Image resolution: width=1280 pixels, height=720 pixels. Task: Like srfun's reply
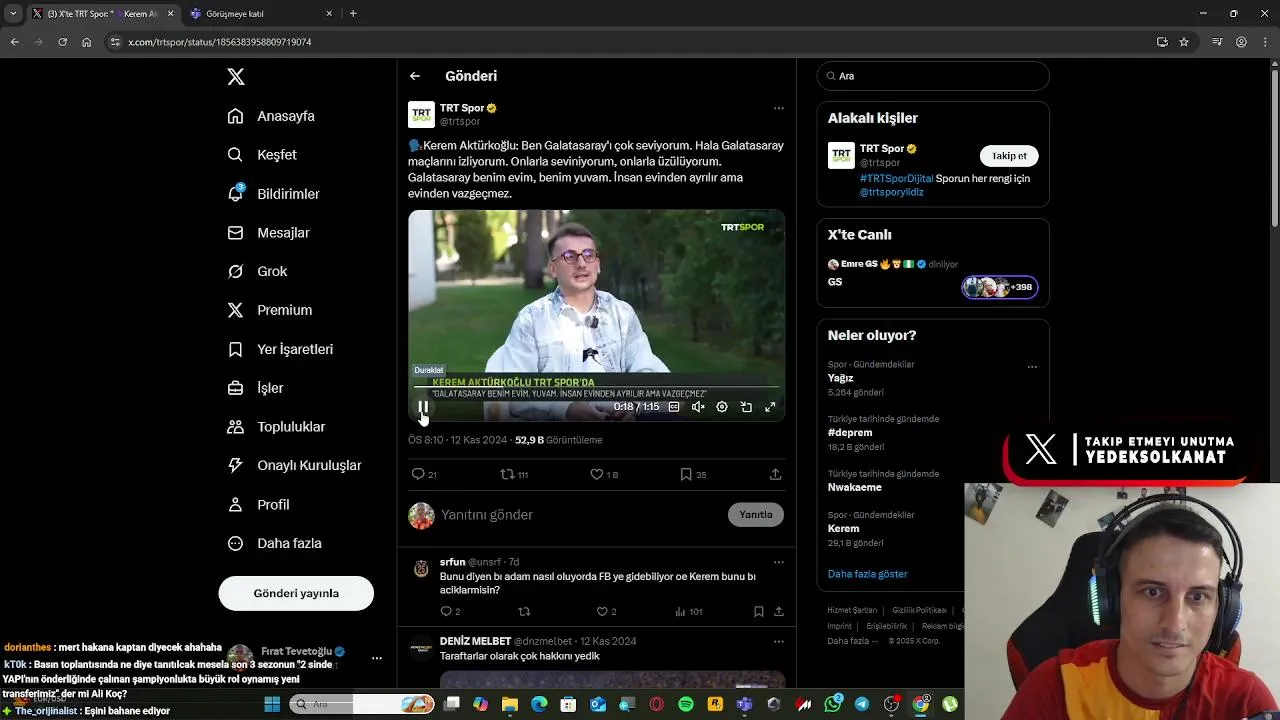point(606,611)
